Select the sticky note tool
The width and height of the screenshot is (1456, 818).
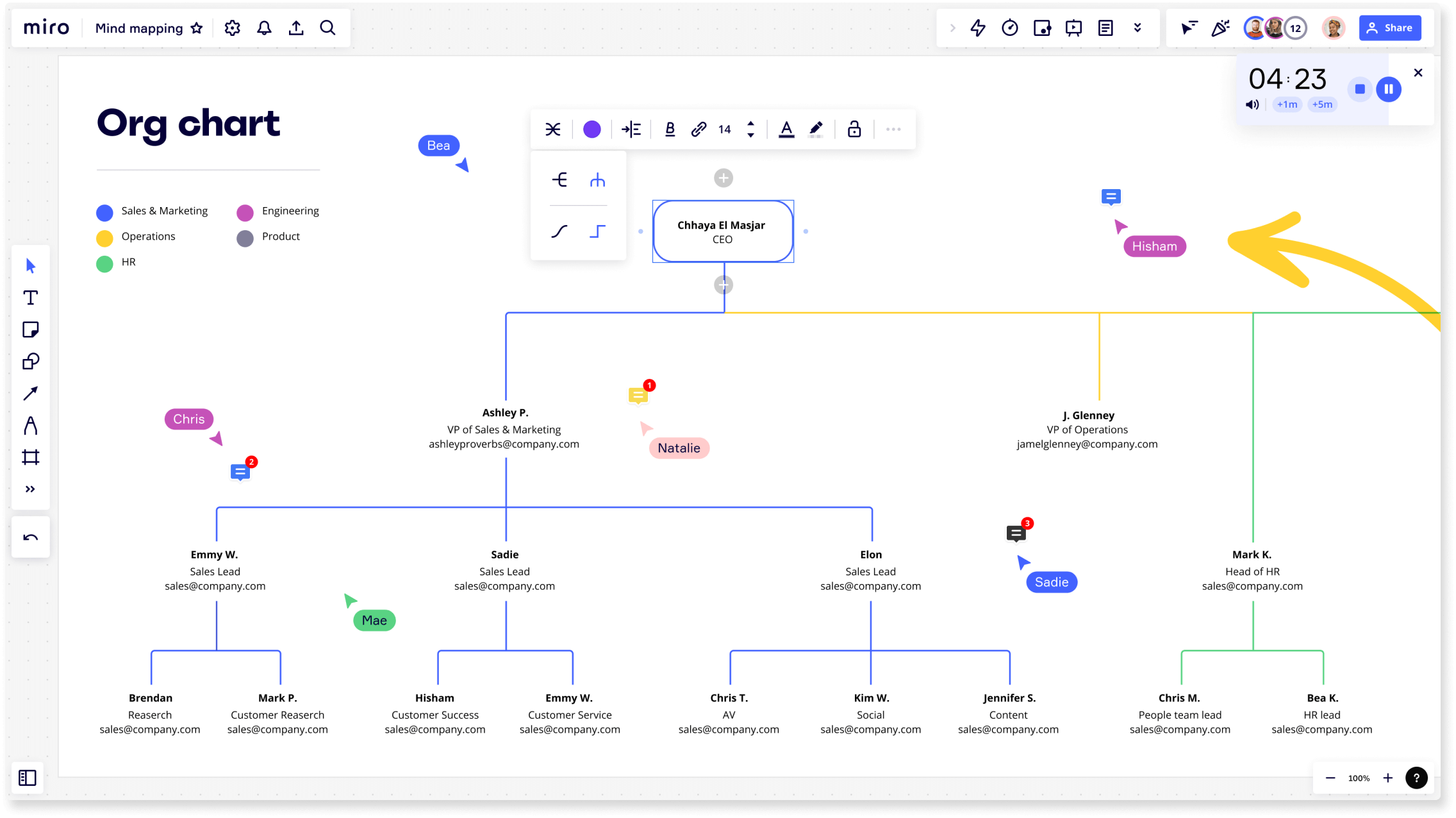tap(30, 330)
